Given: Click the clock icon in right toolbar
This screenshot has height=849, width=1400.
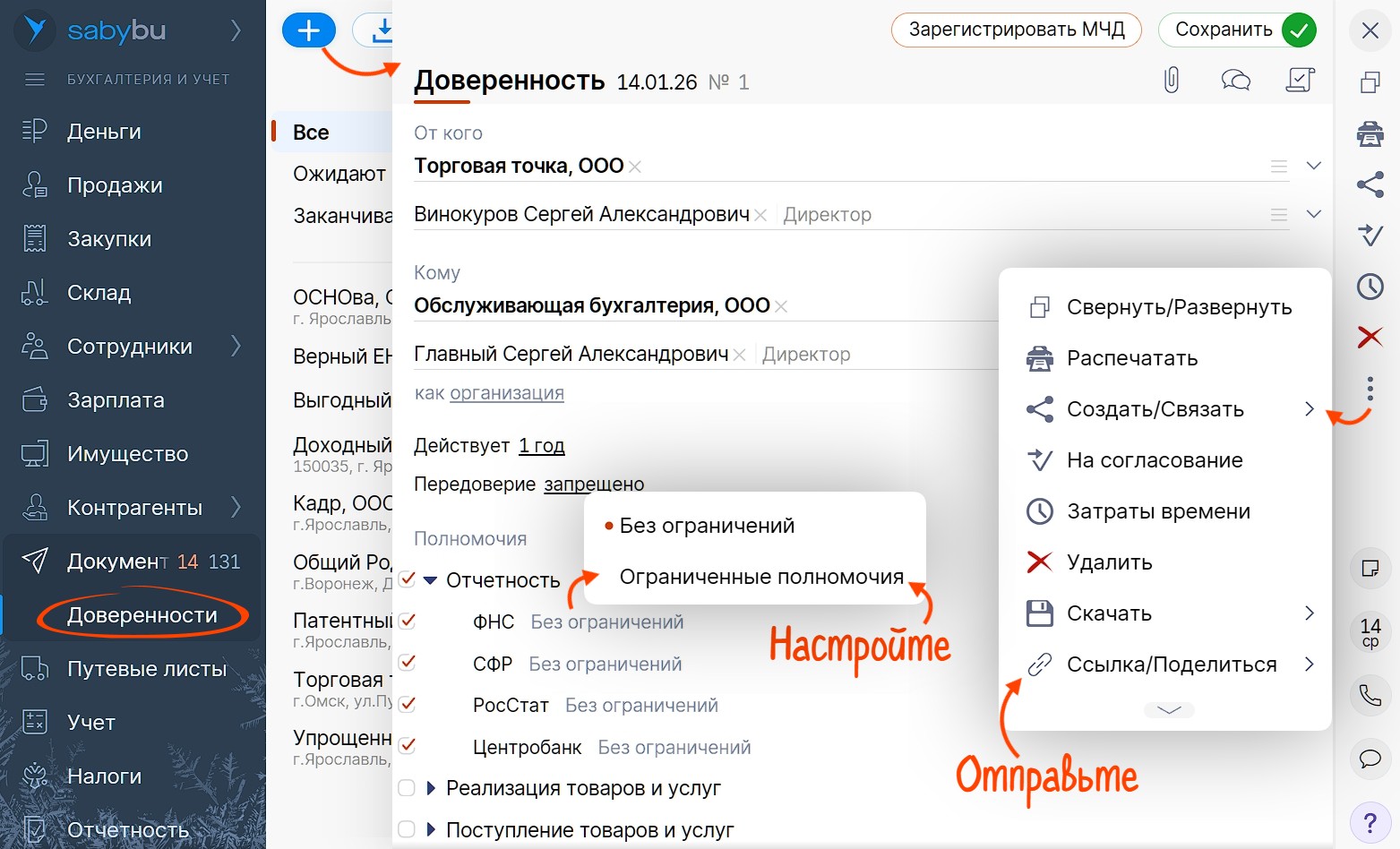Looking at the screenshot, I should (x=1370, y=287).
